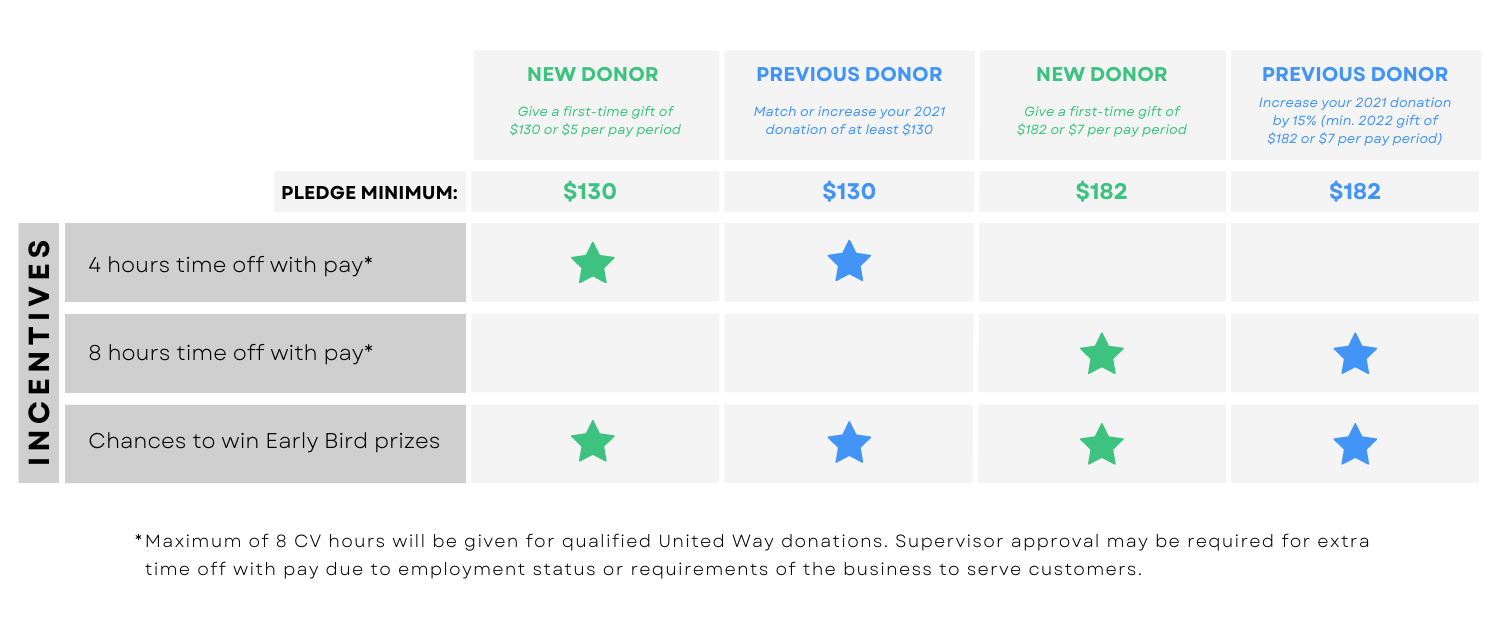Pick Early Bird green star under green $182
The image size is (1500, 630).
(1102, 444)
